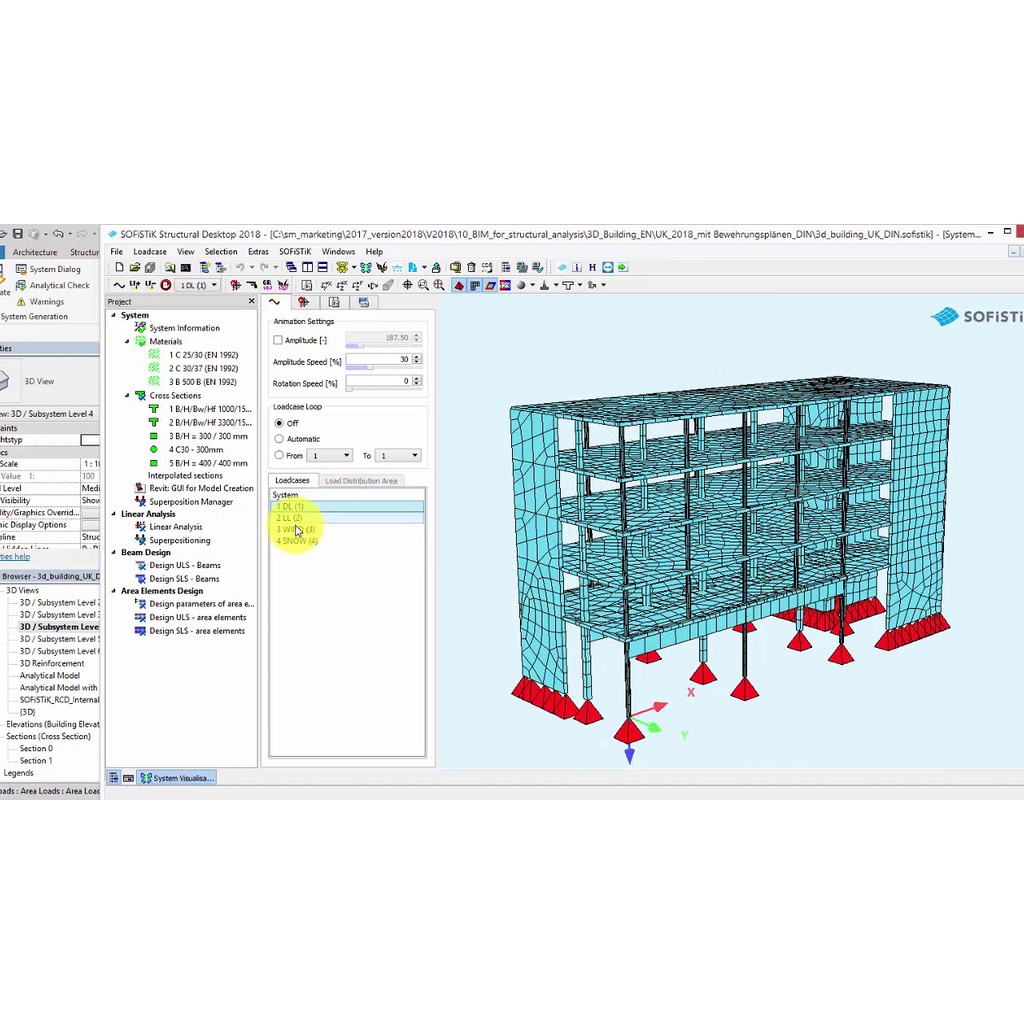The width and height of the screenshot is (1024, 1024).
Task: Open the Loadcase menu
Action: [150, 252]
